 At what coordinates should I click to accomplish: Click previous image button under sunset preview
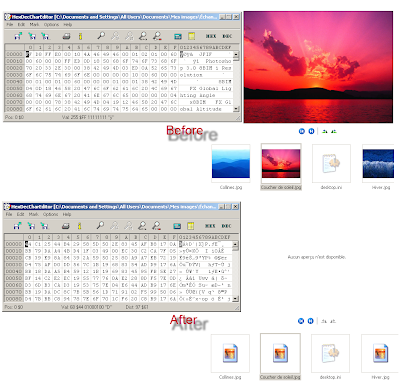(302, 131)
